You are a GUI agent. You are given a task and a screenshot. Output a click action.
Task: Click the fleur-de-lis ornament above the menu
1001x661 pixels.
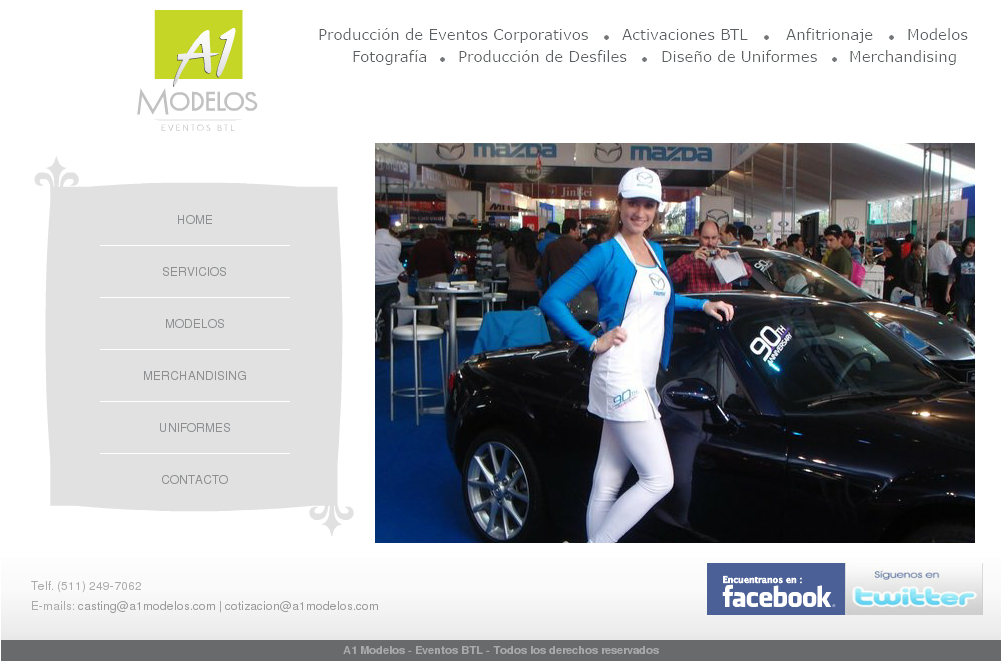coord(55,177)
